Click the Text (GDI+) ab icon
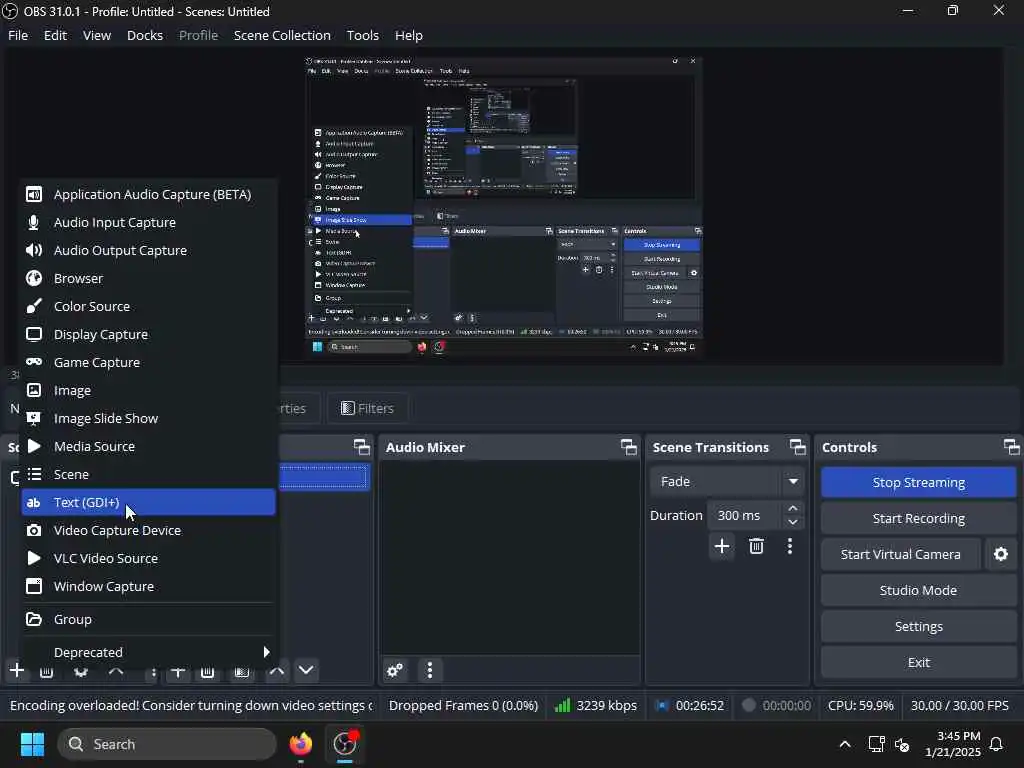The image size is (1024, 768). tap(34, 502)
